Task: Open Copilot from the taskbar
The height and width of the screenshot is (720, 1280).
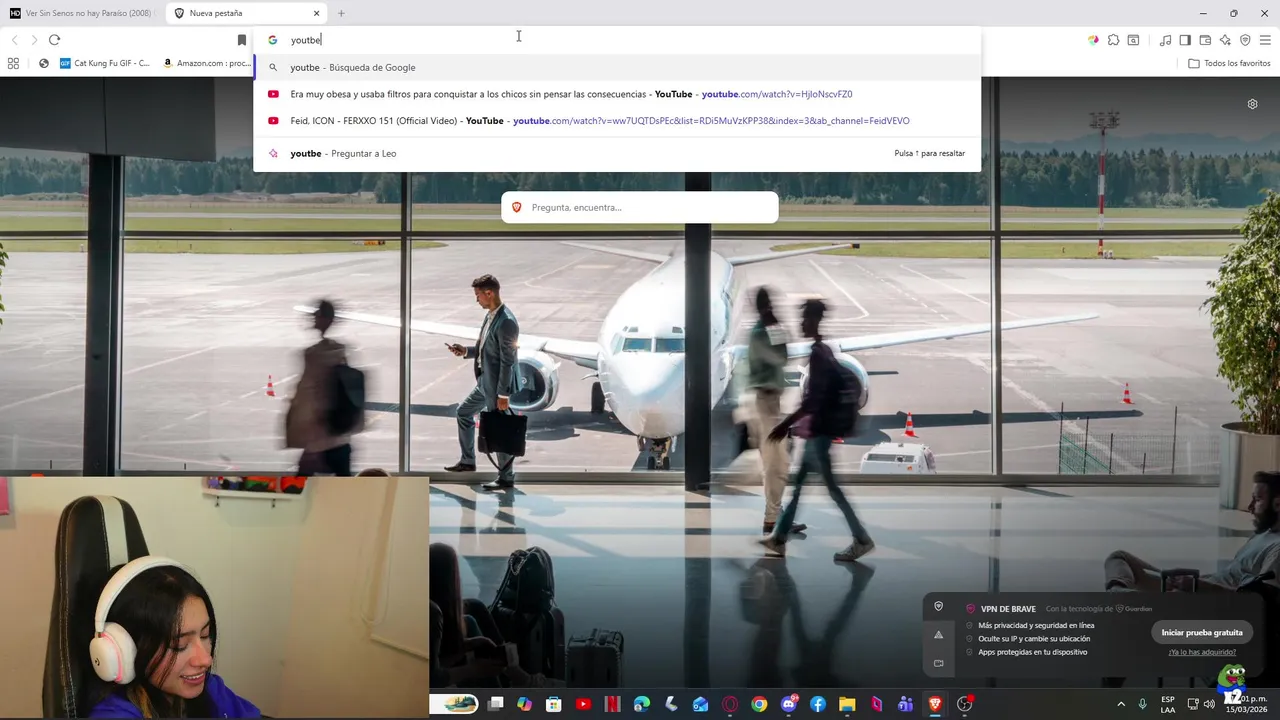Action: (524, 704)
